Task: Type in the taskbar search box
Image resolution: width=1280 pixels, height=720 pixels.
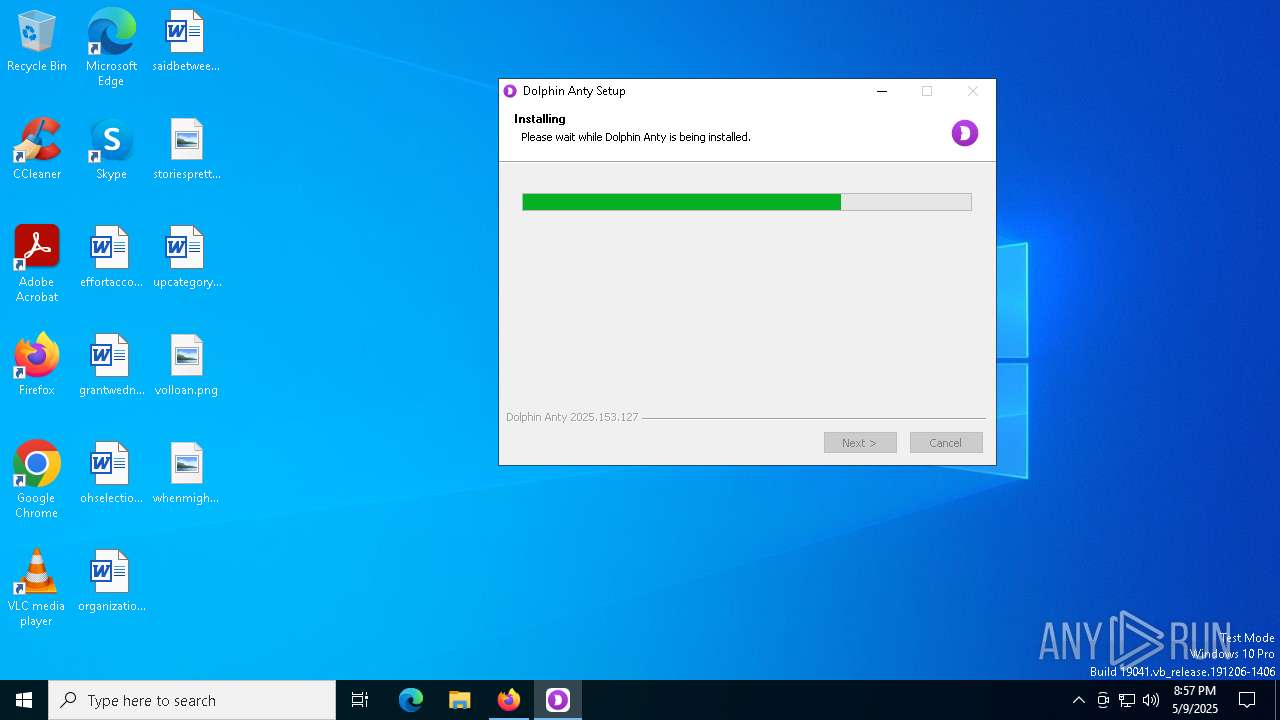Action: pos(192,700)
